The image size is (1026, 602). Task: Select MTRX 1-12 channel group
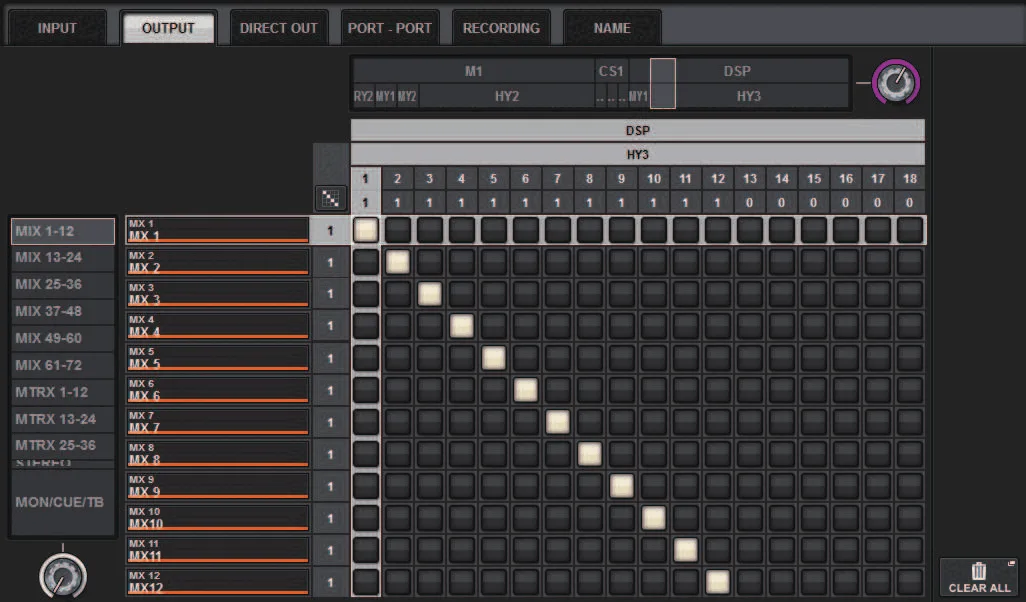[x=63, y=392]
